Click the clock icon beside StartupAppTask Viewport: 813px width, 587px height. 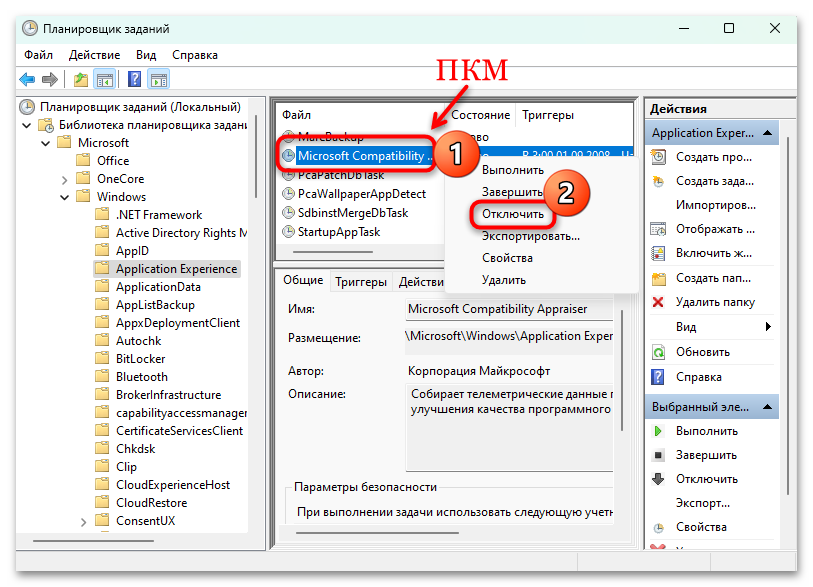pos(288,232)
